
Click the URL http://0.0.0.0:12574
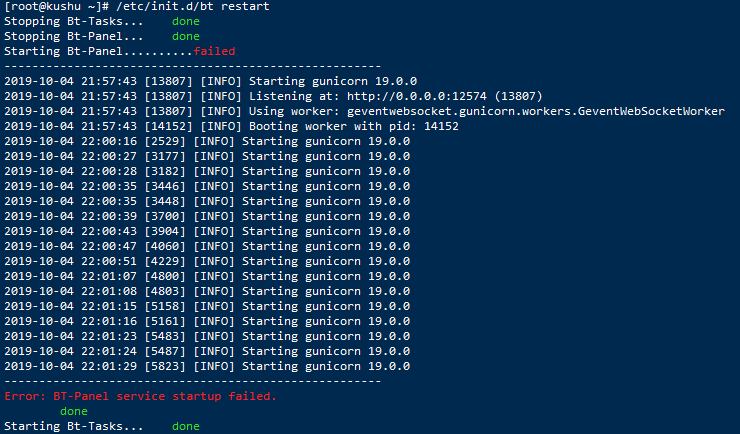coord(417,96)
